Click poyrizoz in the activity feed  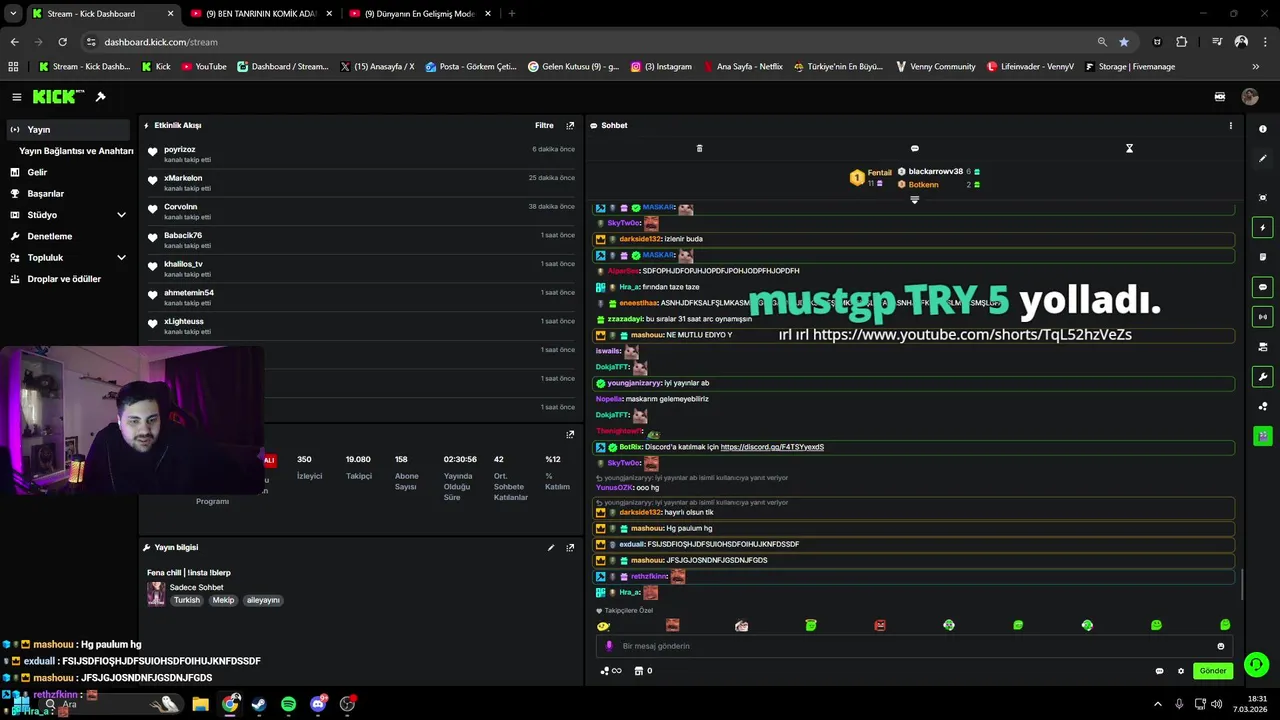pos(180,149)
